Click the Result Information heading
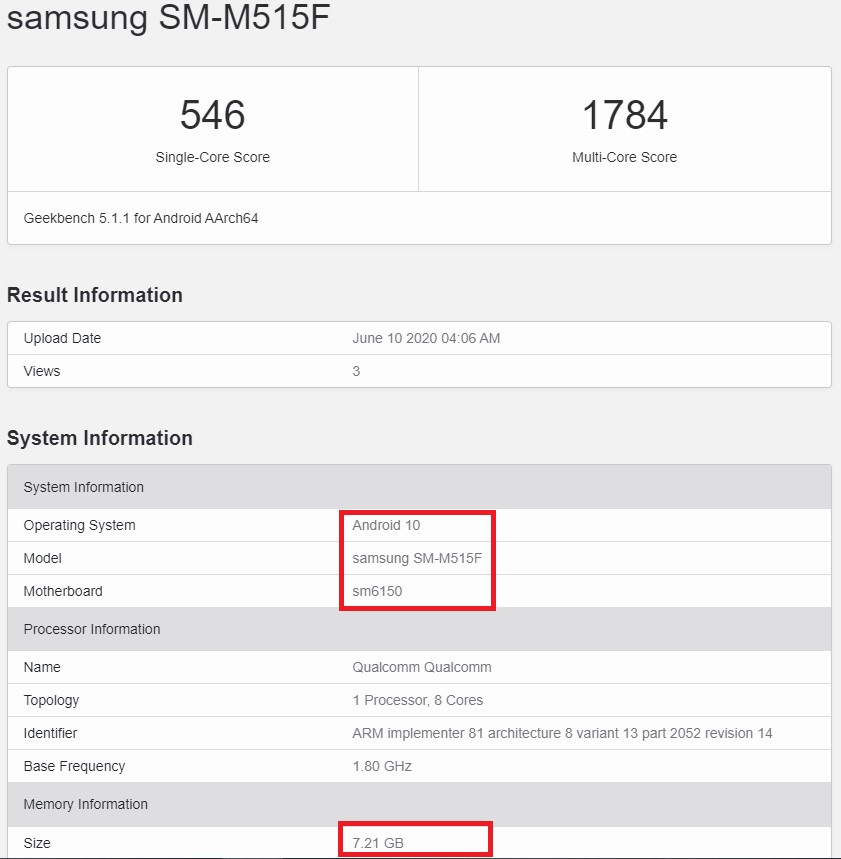 point(95,295)
